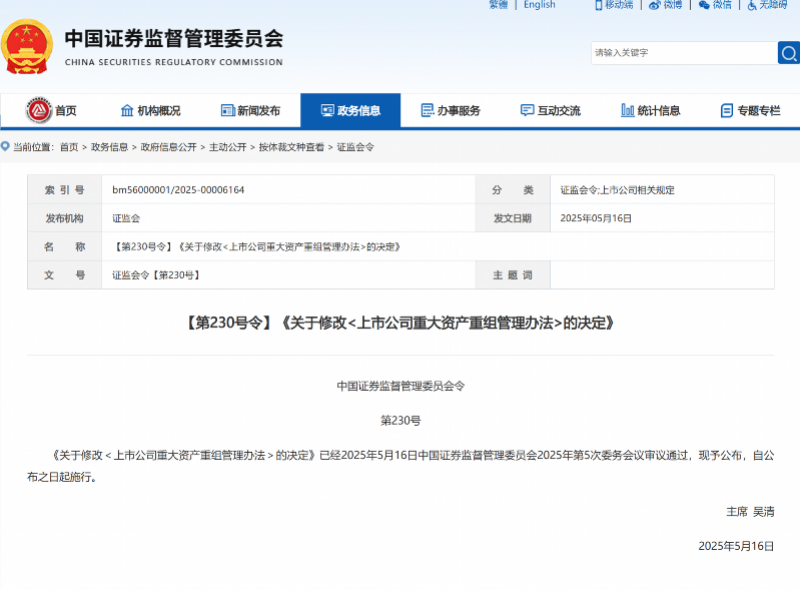Open 新闻发布 navigation tab
800x589 pixels.
[x=250, y=111]
